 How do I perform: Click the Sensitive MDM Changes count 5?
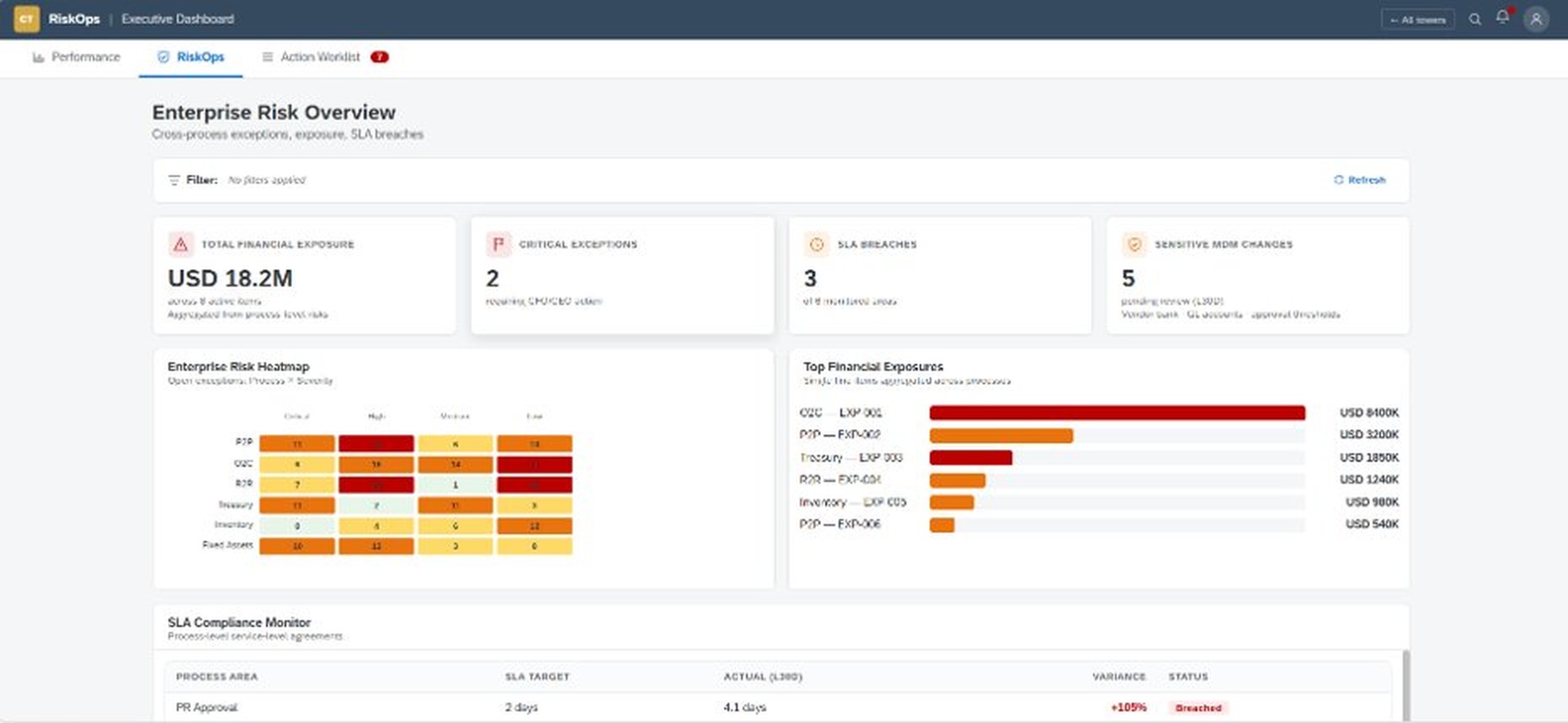pos(1128,278)
